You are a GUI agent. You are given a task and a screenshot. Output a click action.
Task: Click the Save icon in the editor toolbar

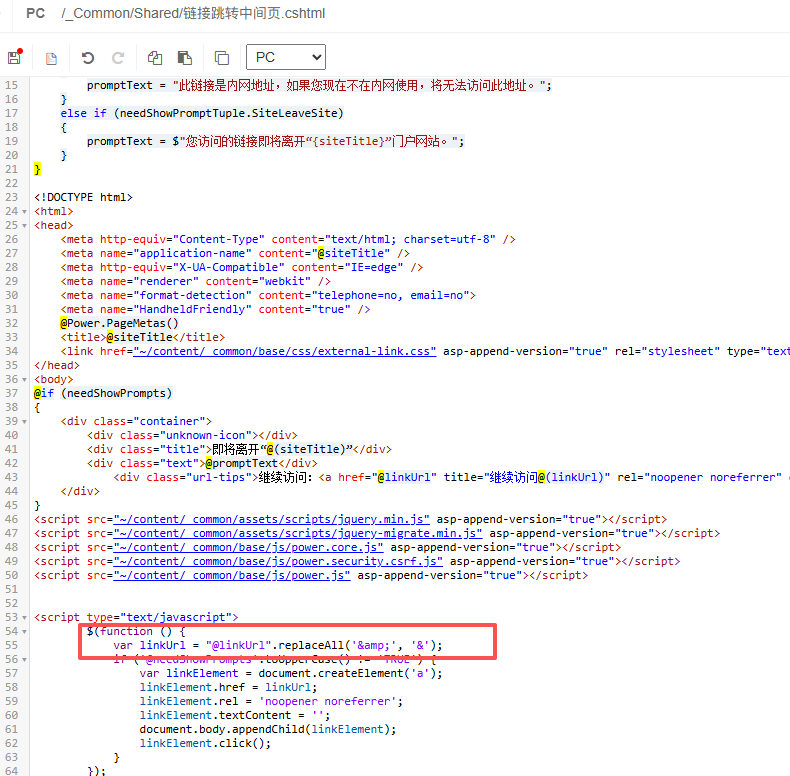[x=14, y=58]
